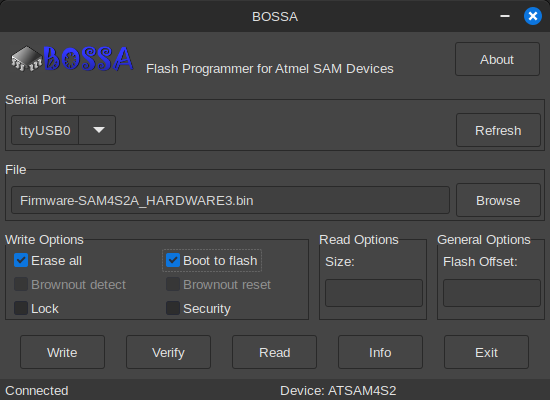Click the Device: ATSAM4S2 status text
The image size is (550, 400).
click(x=338, y=391)
